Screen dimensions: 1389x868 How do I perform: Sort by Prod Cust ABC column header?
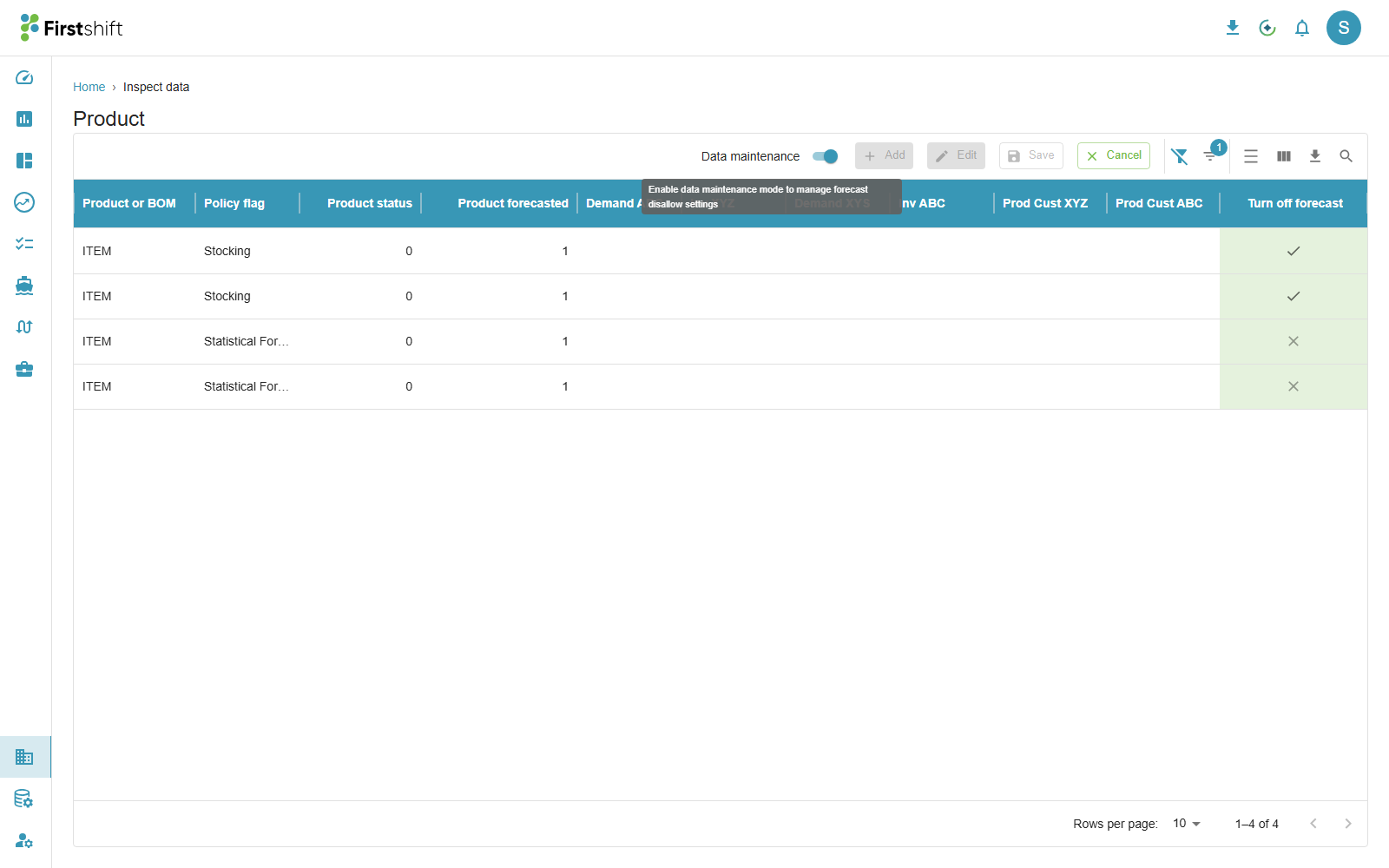(x=1159, y=203)
